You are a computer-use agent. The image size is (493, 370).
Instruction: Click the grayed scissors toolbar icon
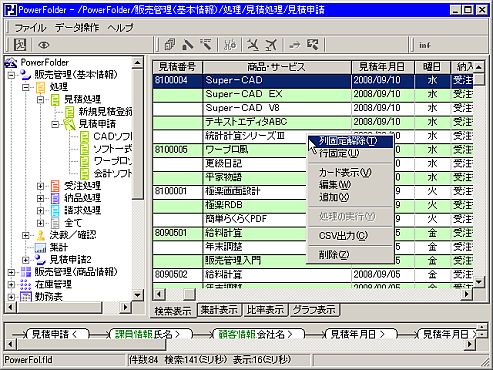230,44
